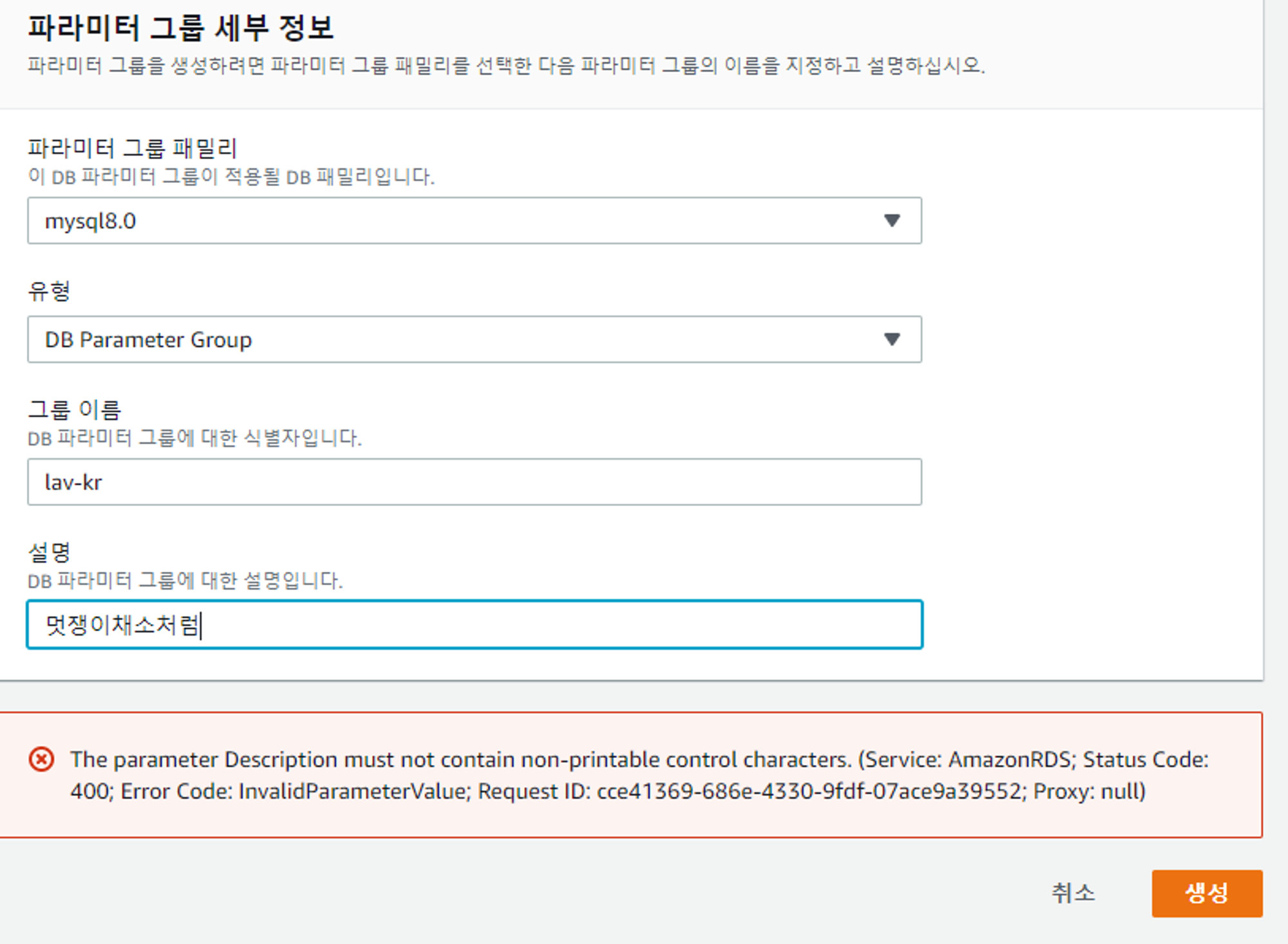Click the 유형 field label
1288x944 pixels.
coord(49,291)
